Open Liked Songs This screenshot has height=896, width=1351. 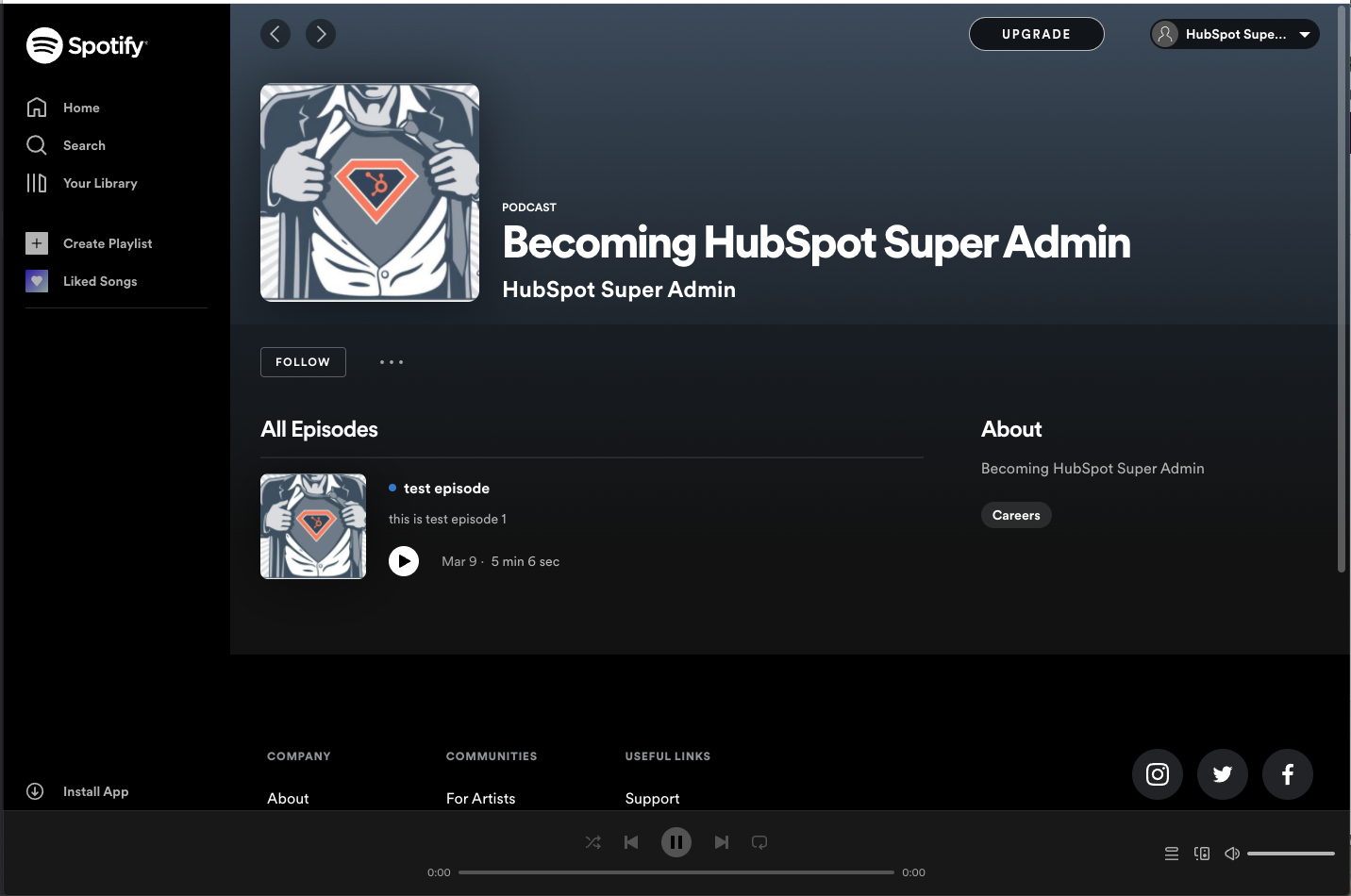coord(99,281)
